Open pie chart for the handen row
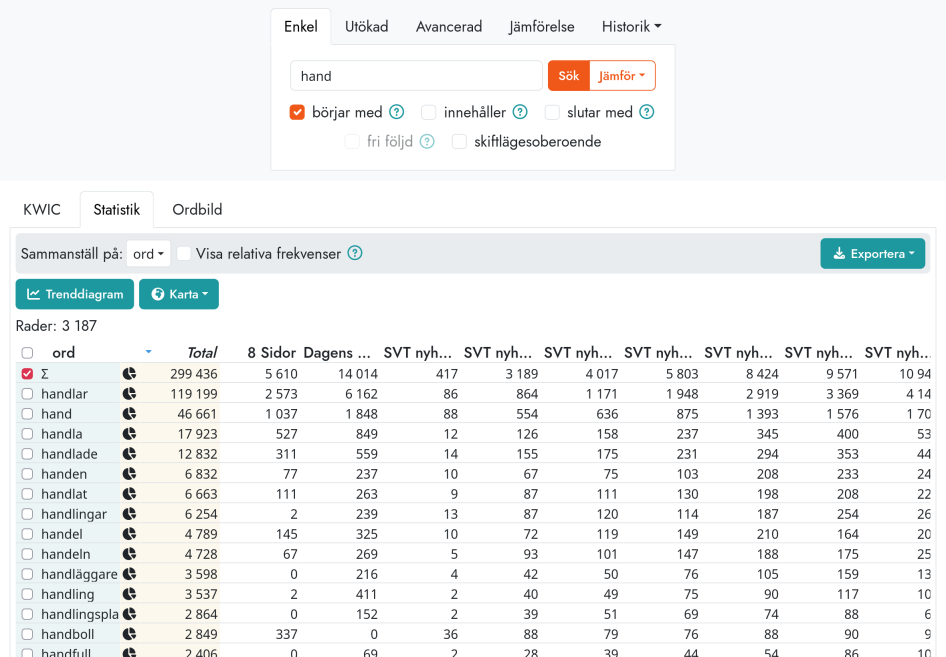The height and width of the screenshot is (657, 946). click(129, 474)
